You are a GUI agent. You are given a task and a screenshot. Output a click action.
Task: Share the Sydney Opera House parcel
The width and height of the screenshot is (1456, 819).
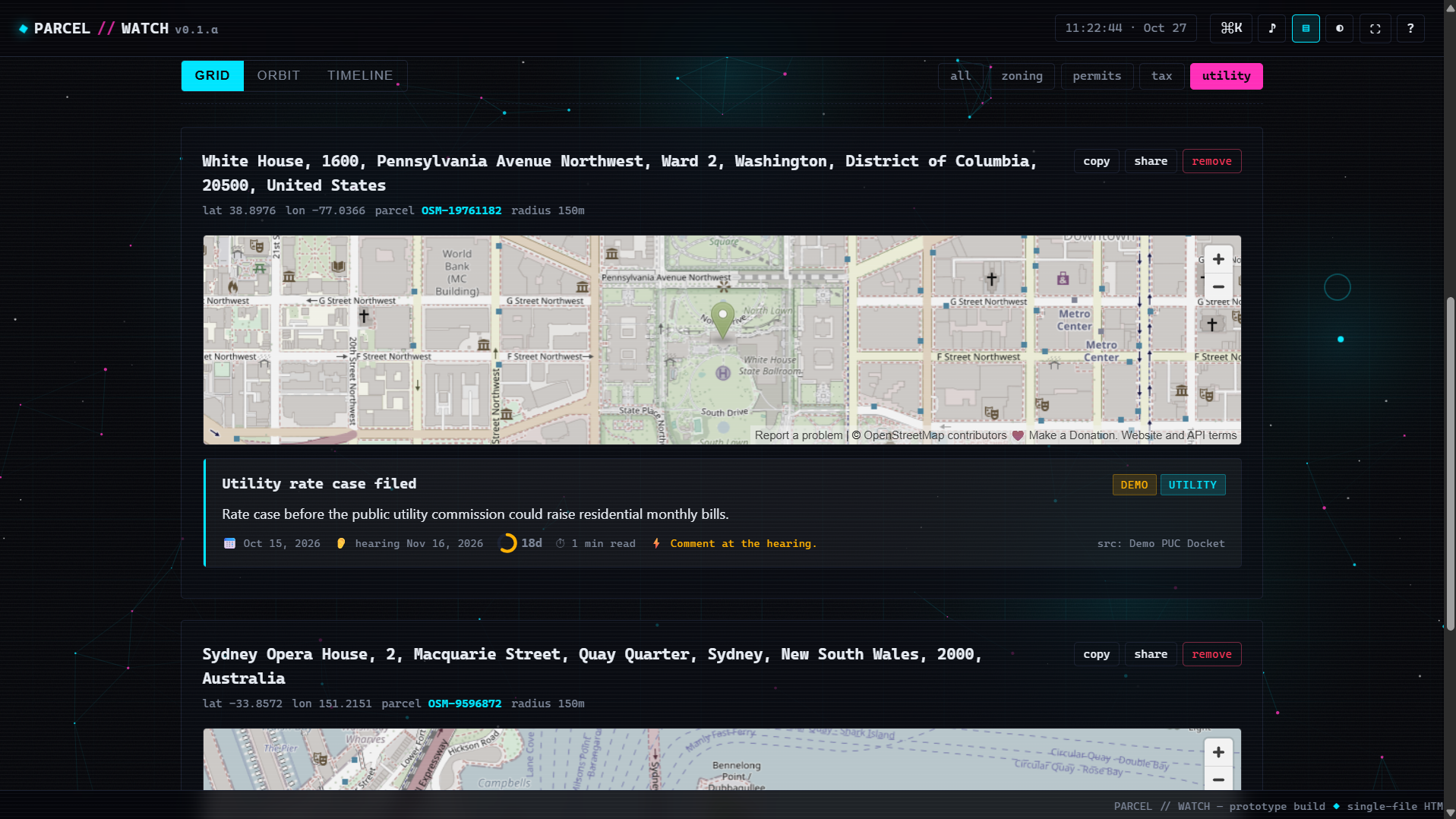point(1151,654)
